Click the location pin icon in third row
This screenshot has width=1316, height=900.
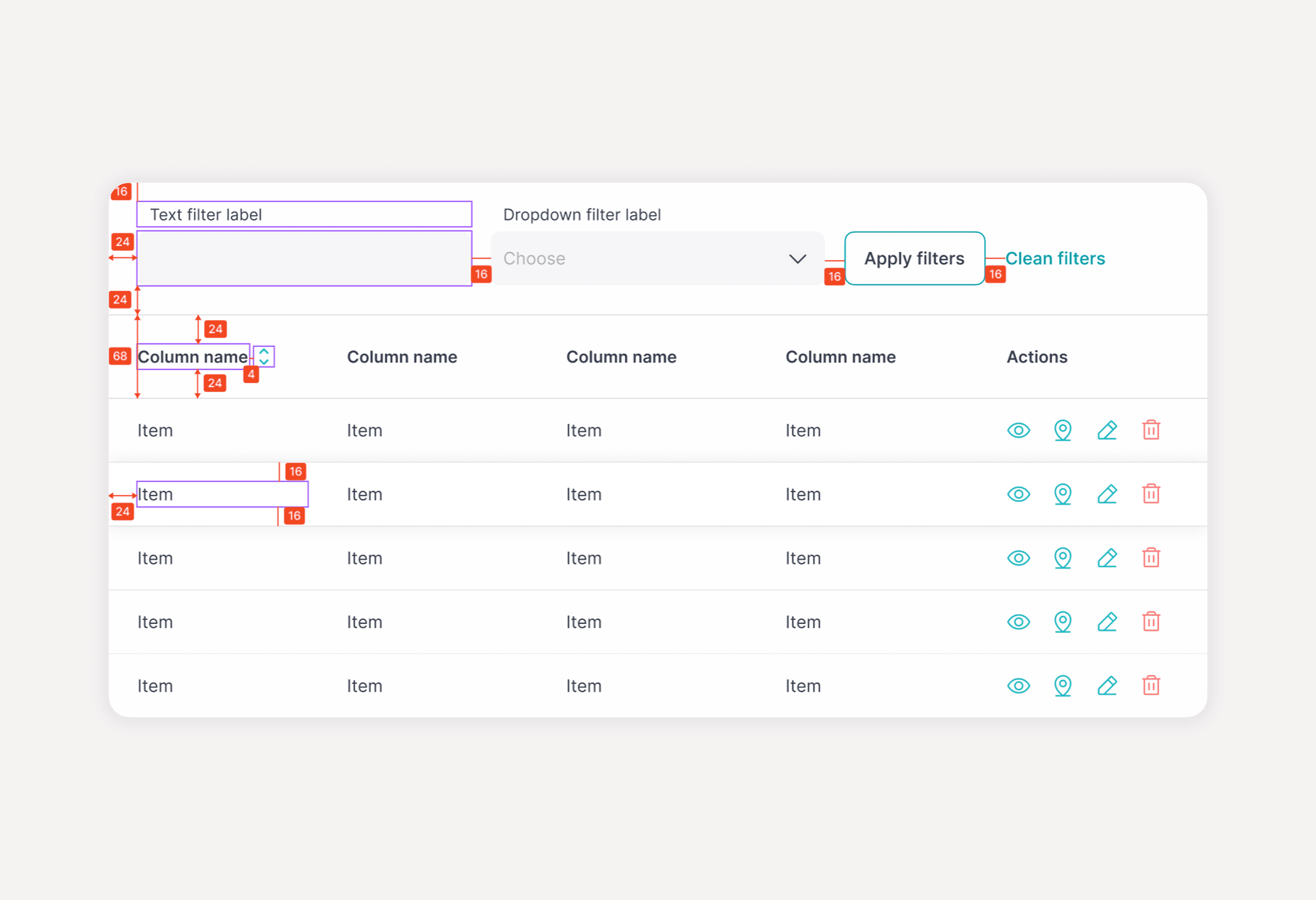tap(1062, 559)
